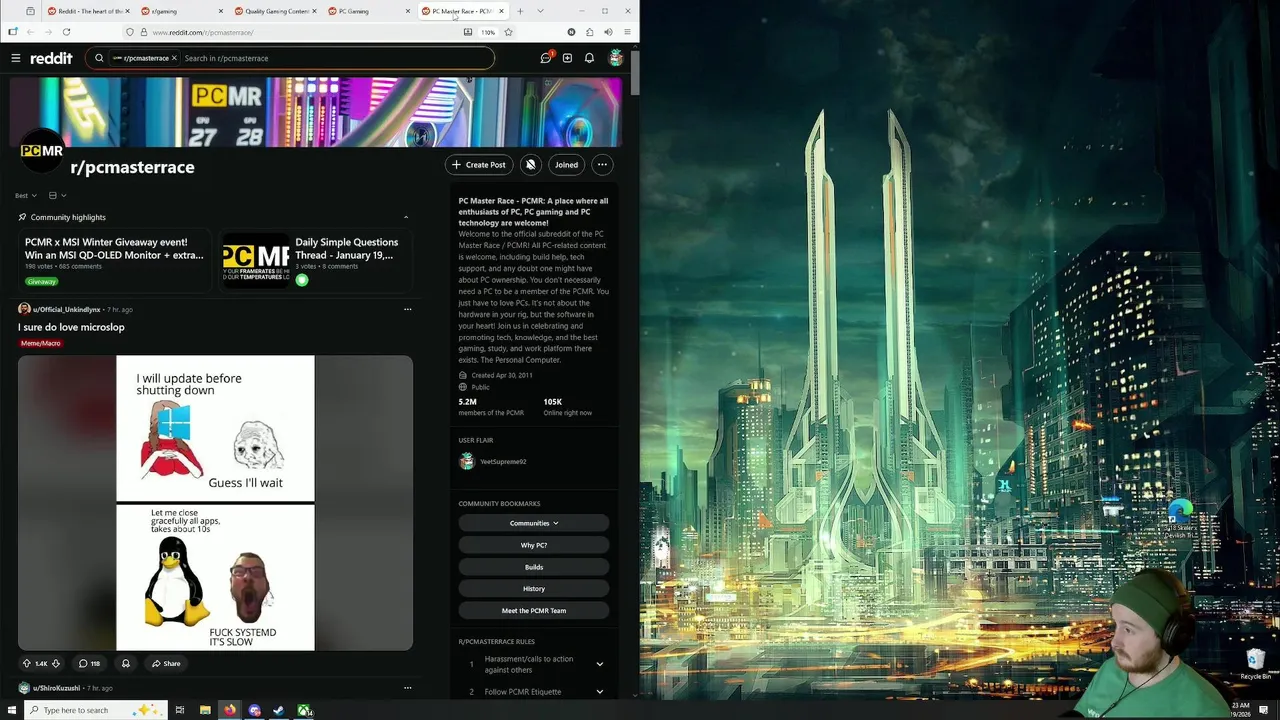The width and height of the screenshot is (1280, 720).
Task: Click the YeetSupreme92 user flair avatar
Action: (x=467, y=461)
